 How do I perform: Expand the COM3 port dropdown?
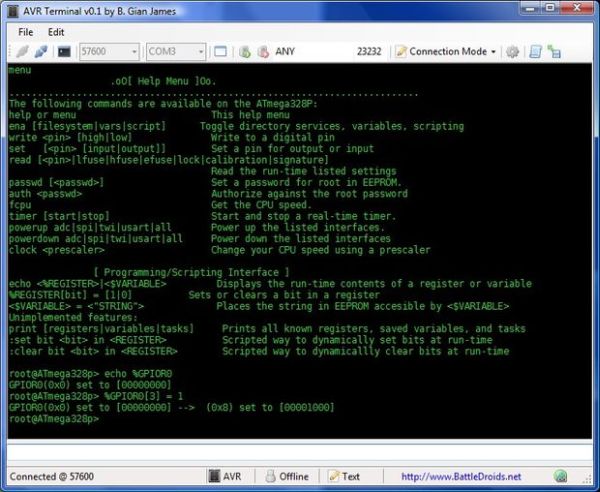176,52
